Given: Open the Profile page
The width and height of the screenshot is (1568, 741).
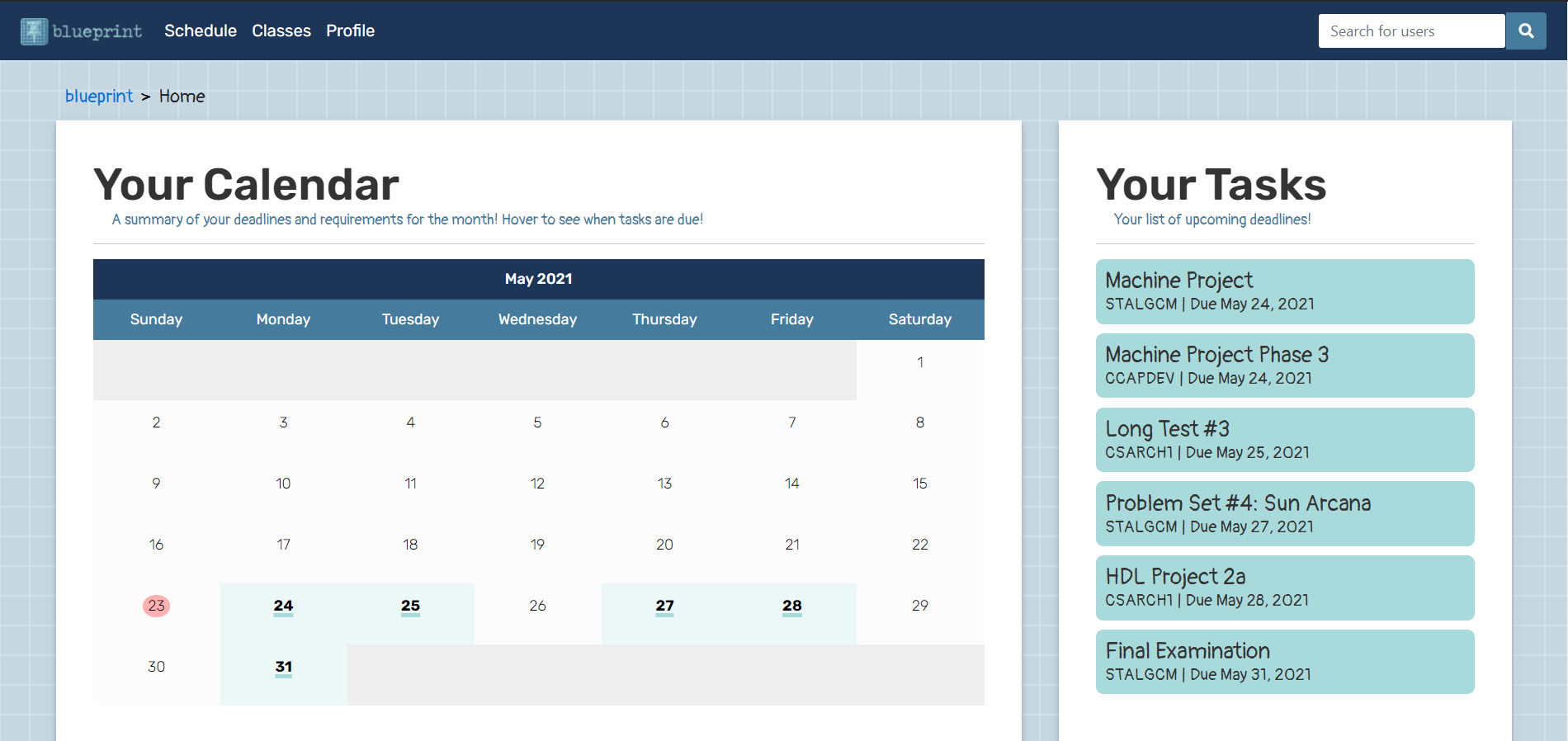Looking at the screenshot, I should pyautogui.click(x=350, y=31).
